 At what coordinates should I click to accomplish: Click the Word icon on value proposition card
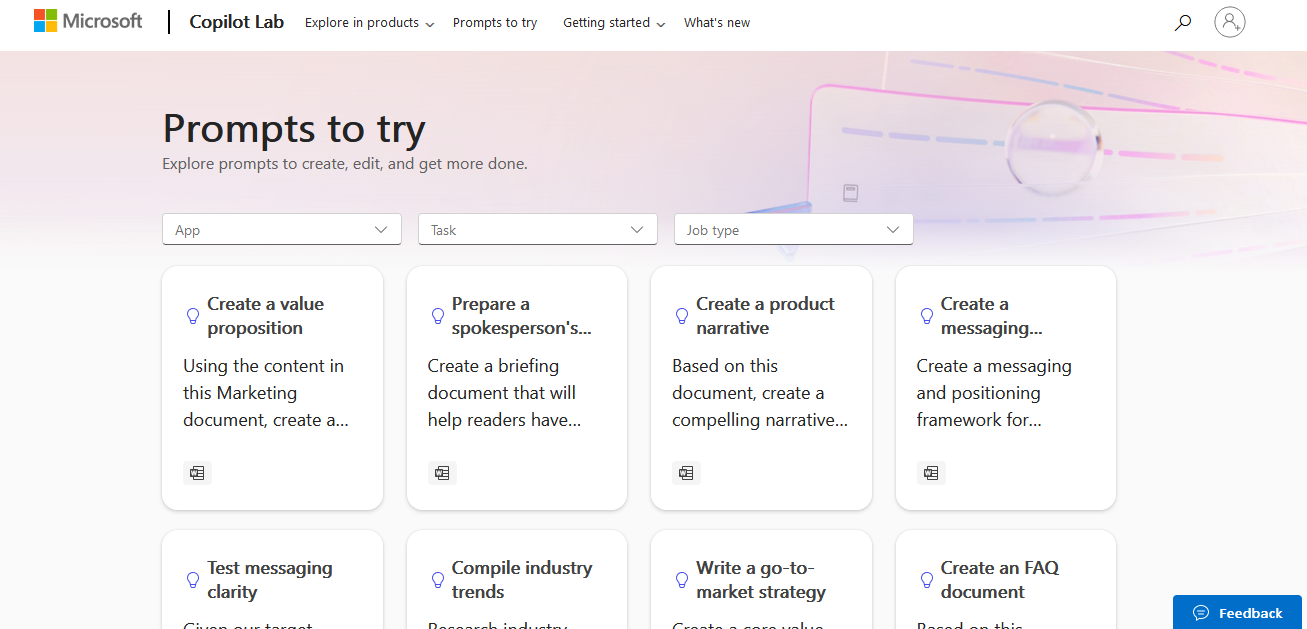[197, 473]
